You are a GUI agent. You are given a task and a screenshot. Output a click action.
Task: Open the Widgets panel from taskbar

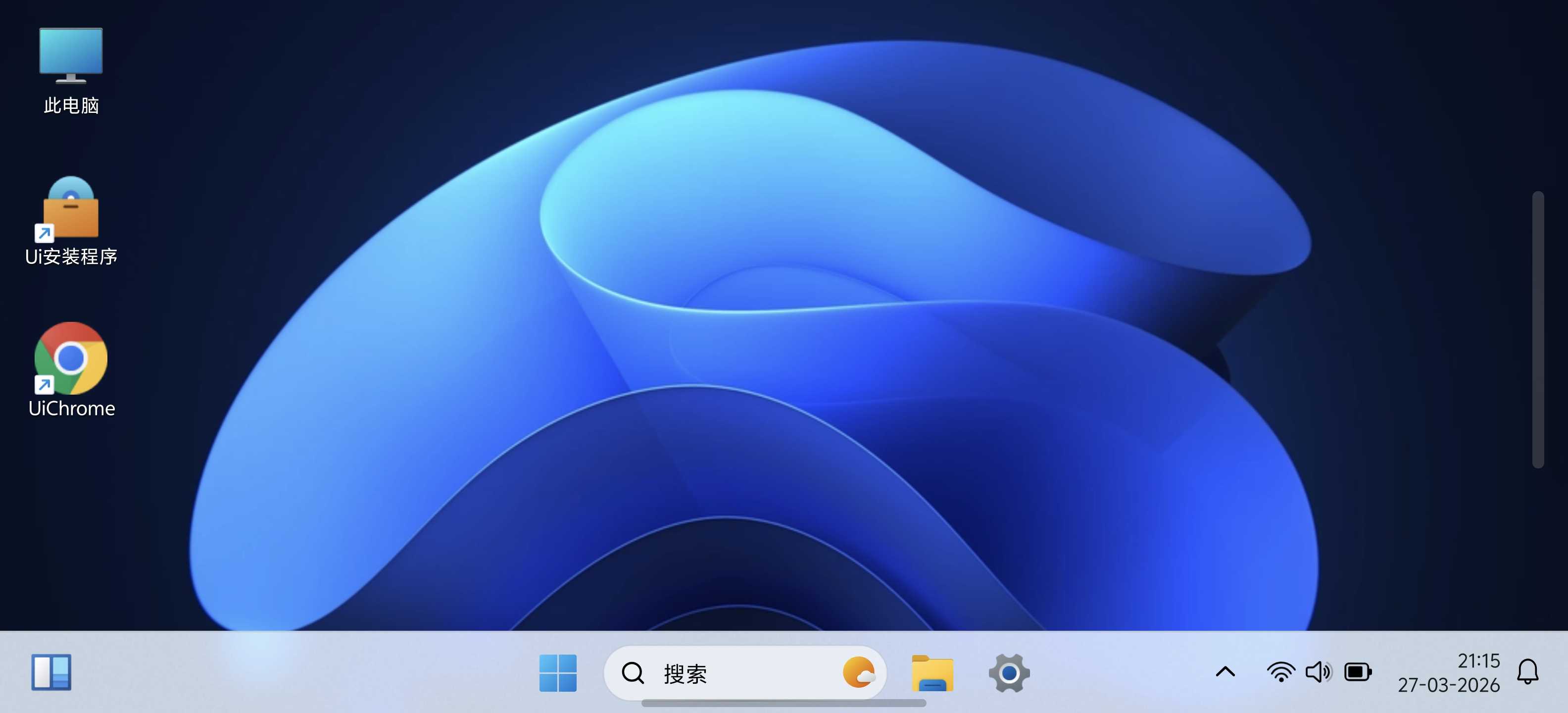[51, 672]
